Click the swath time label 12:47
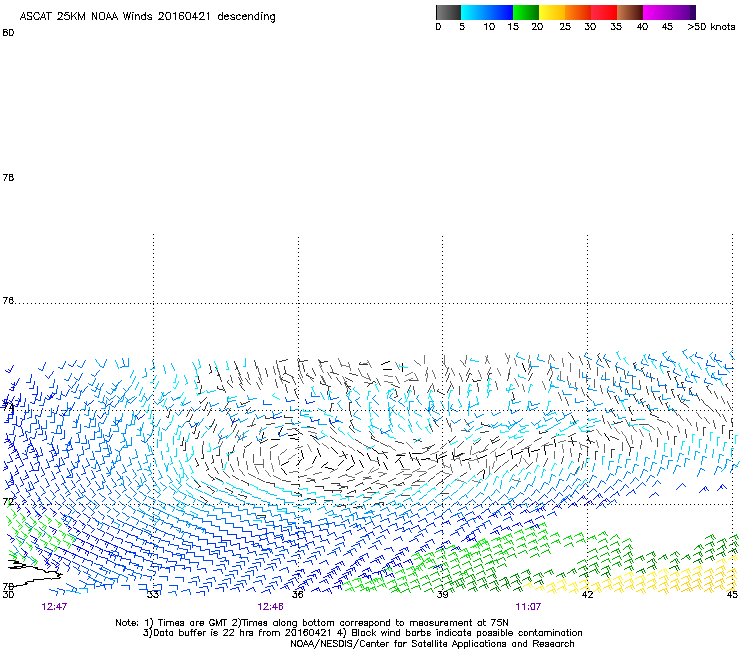 coord(54,607)
